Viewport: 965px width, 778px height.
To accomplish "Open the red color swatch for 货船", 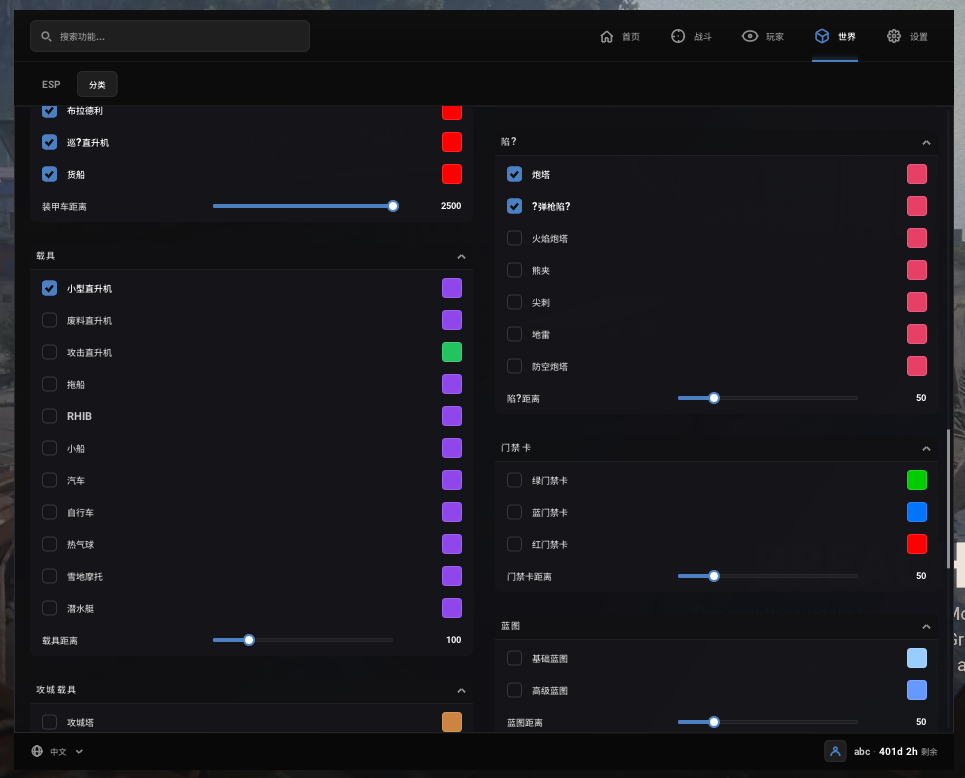I will point(452,174).
